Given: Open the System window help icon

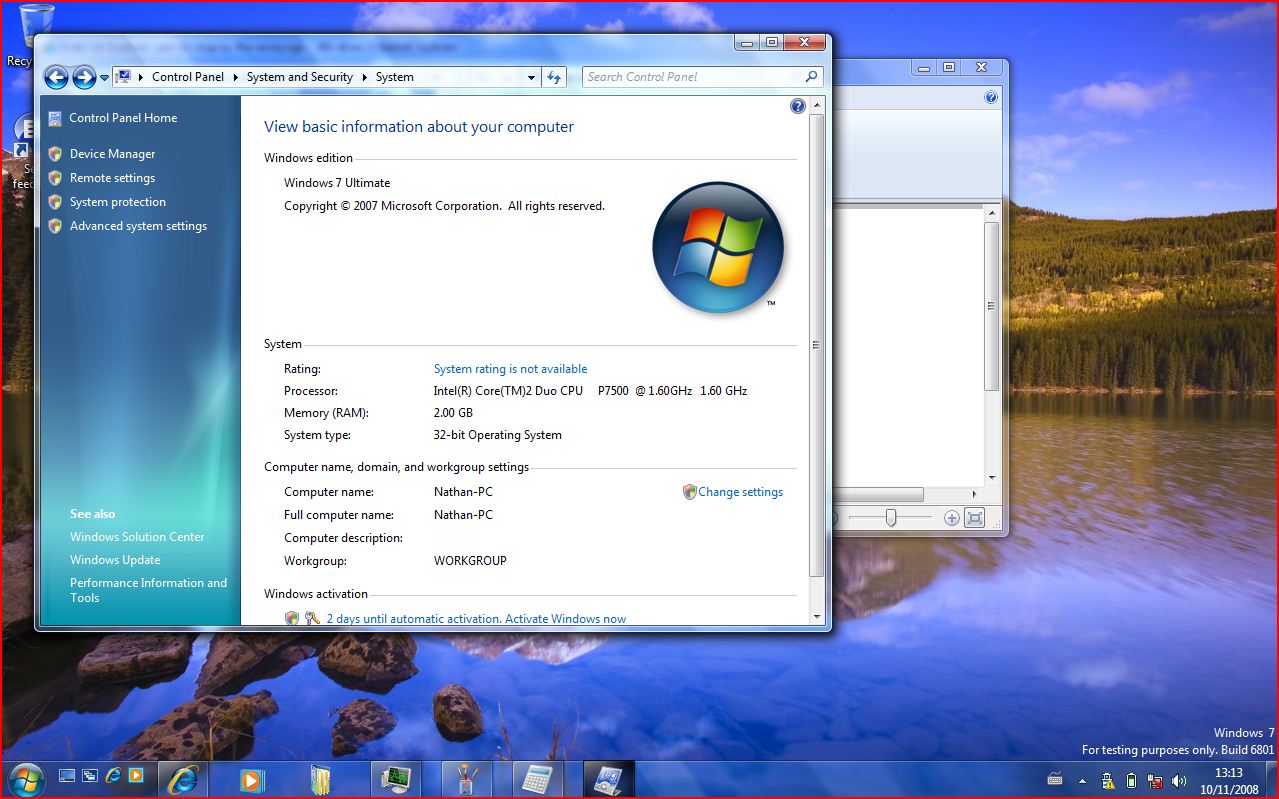Looking at the screenshot, I should pyautogui.click(x=798, y=106).
